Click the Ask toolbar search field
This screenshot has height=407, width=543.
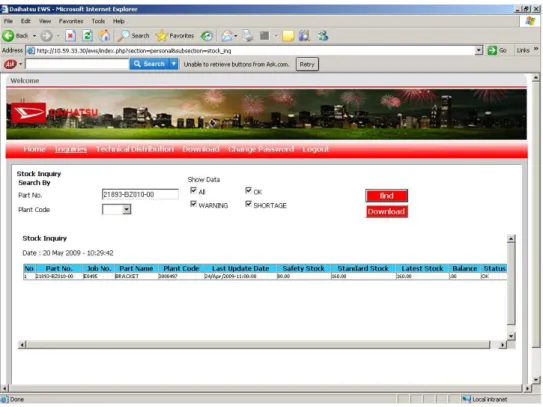coord(77,64)
